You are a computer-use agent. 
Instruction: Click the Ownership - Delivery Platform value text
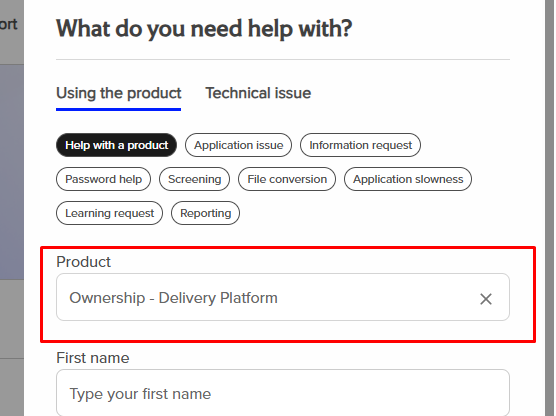tap(173, 298)
